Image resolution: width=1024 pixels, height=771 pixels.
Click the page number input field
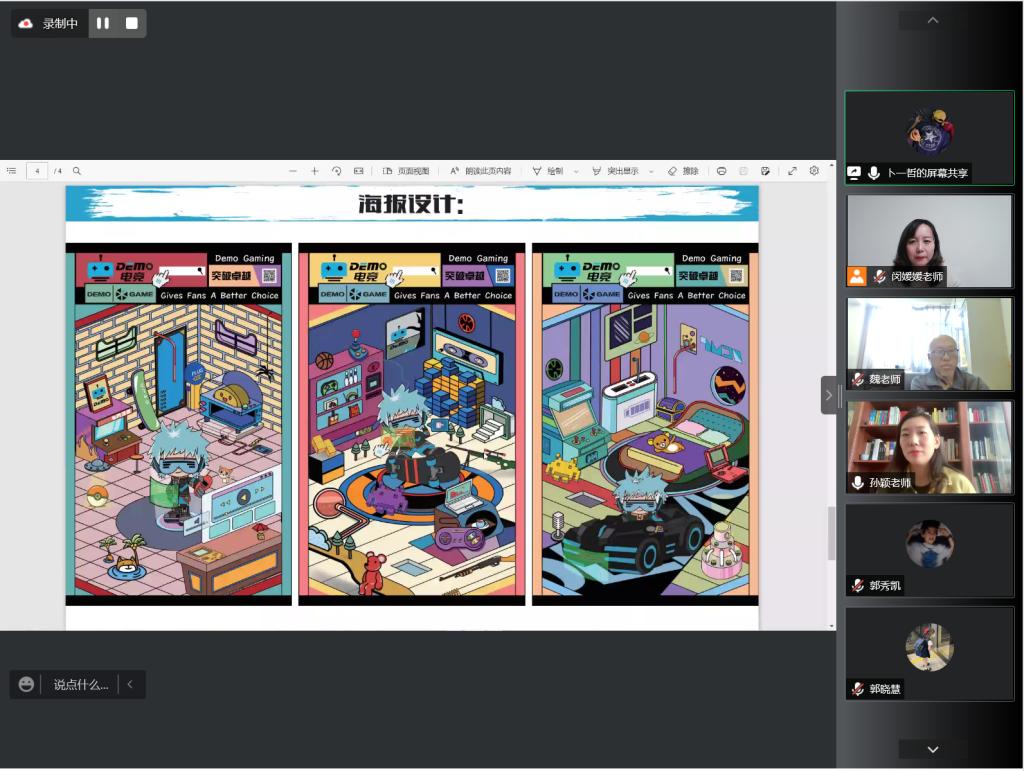pyautogui.click(x=37, y=171)
